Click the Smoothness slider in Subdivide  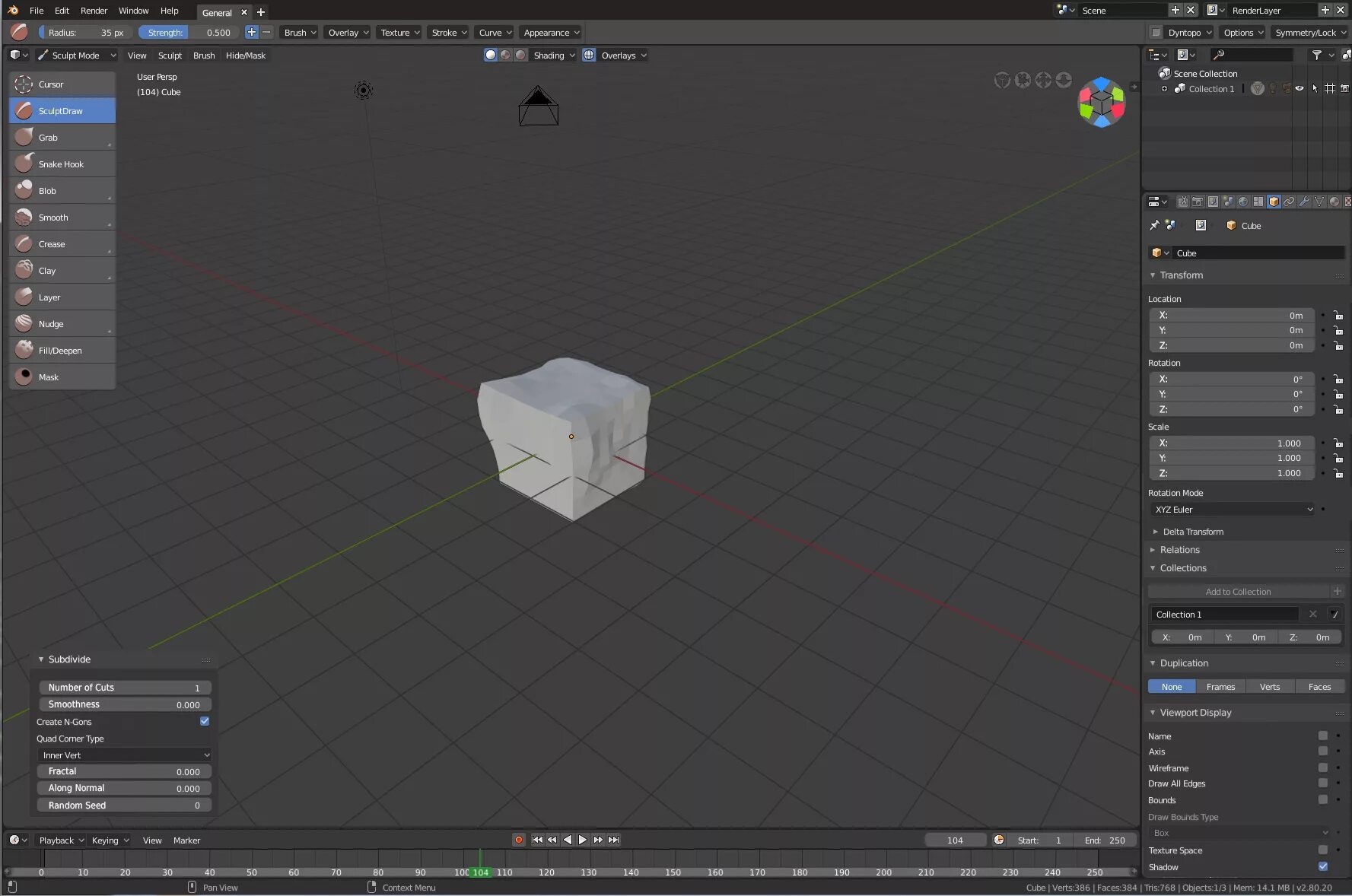(125, 704)
